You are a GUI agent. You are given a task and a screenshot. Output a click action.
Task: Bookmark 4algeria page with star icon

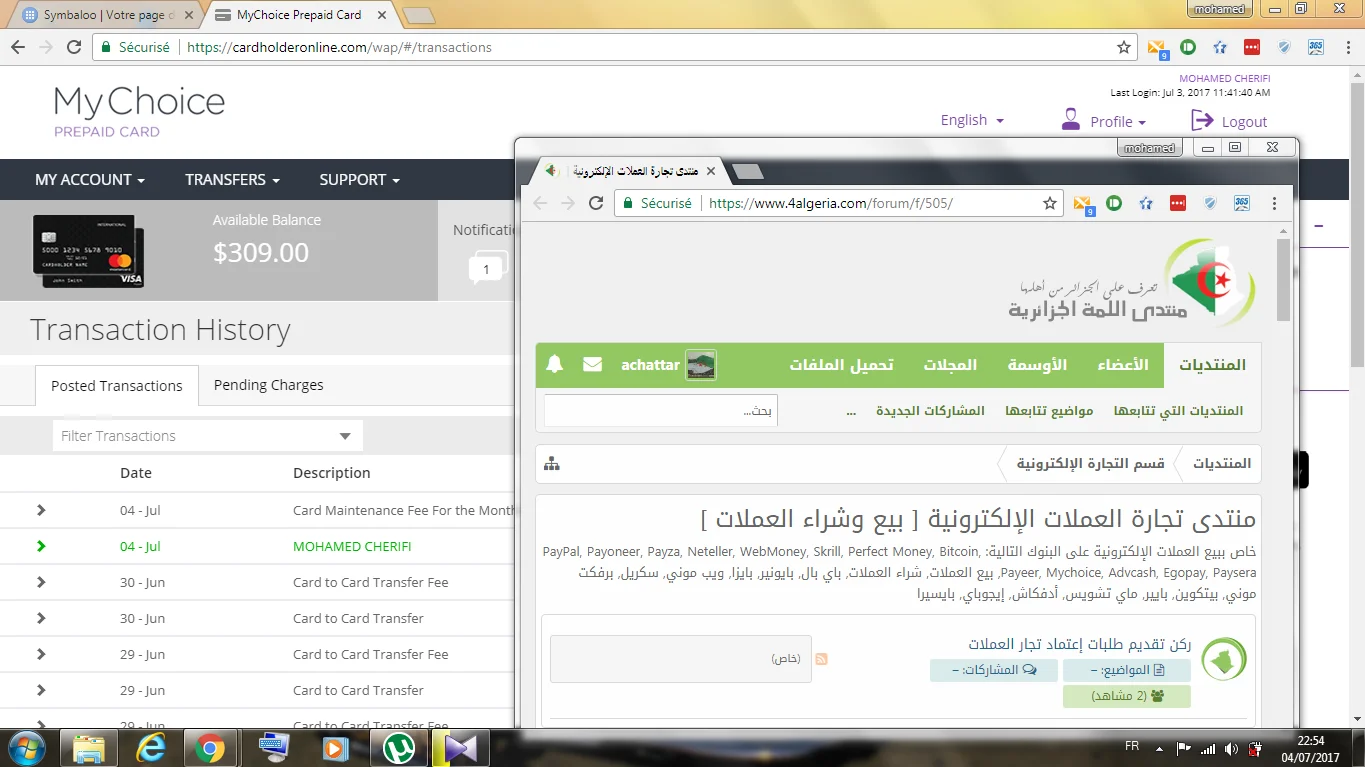click(x=1049, y=203)
